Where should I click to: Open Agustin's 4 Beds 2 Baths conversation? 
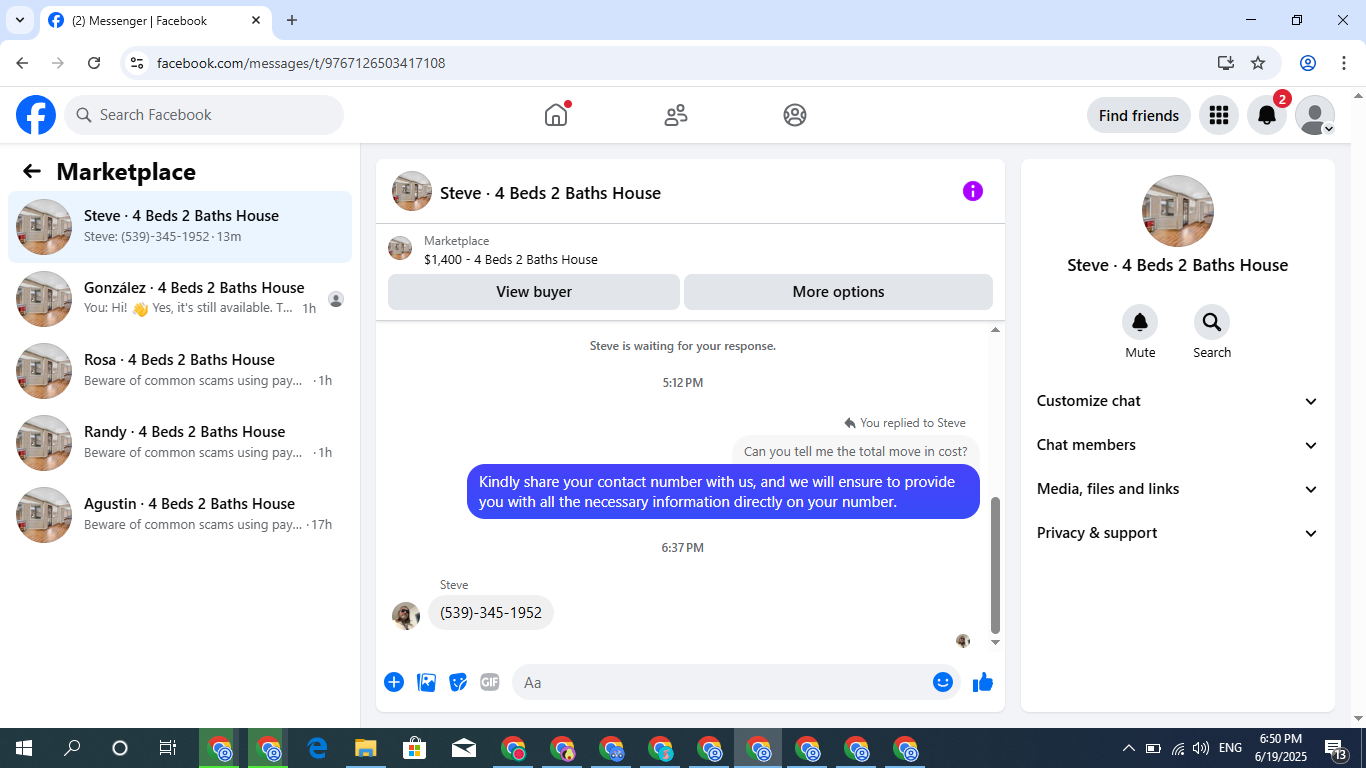point(180,515)
